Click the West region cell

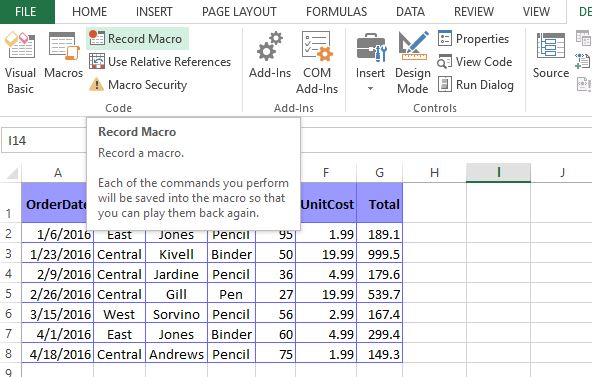tap(119, 314)
